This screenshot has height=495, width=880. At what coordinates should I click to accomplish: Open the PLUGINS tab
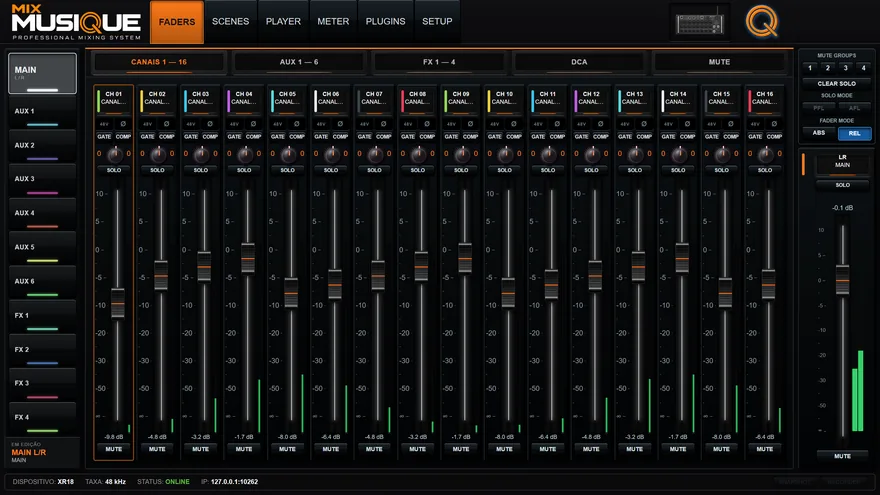pos(386,21)
